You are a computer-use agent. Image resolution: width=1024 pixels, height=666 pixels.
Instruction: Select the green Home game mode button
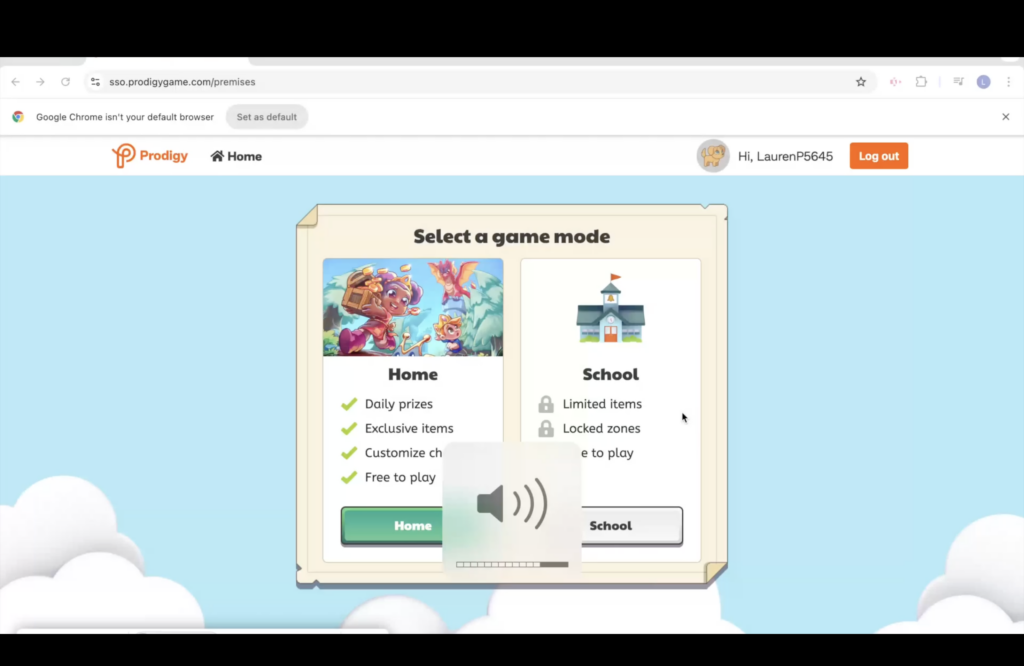click(x=392, y=526)
